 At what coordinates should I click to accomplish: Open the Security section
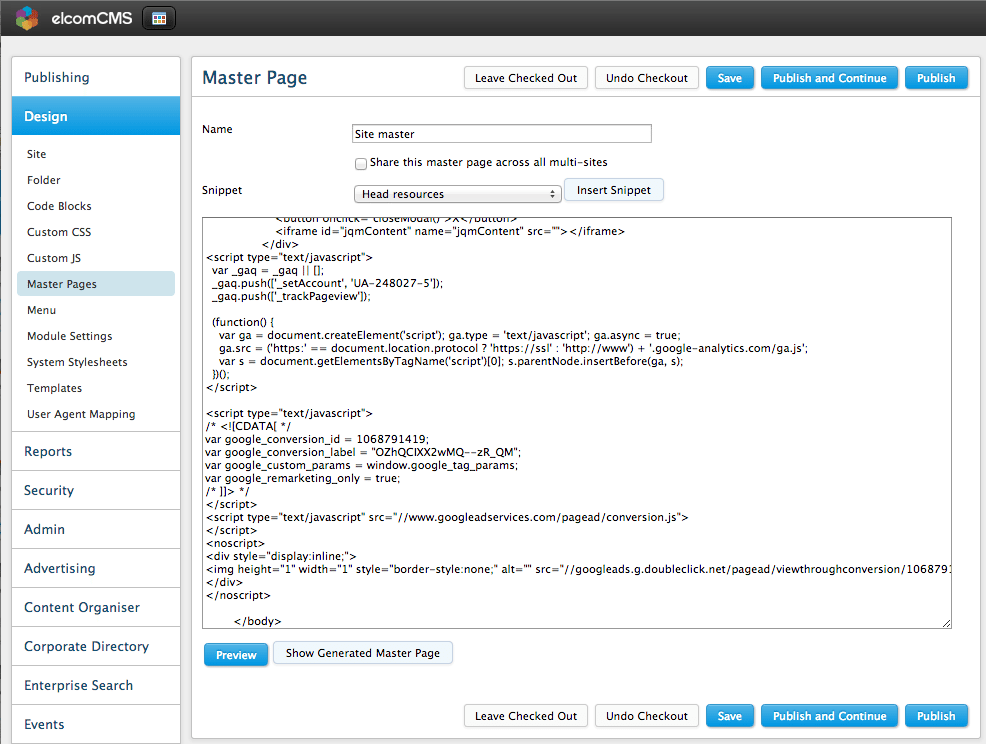click(x=48, y=490)
